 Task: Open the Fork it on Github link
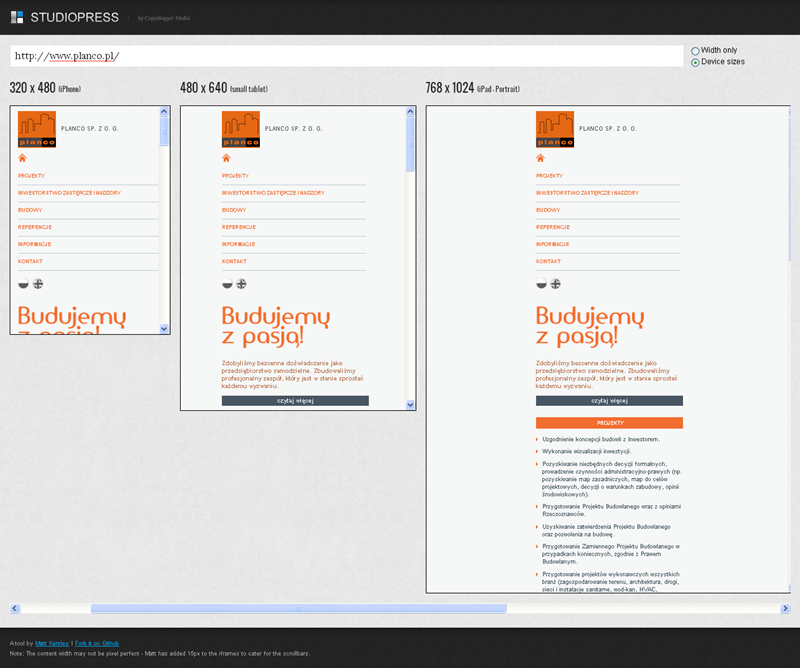[x=97, y=644]
